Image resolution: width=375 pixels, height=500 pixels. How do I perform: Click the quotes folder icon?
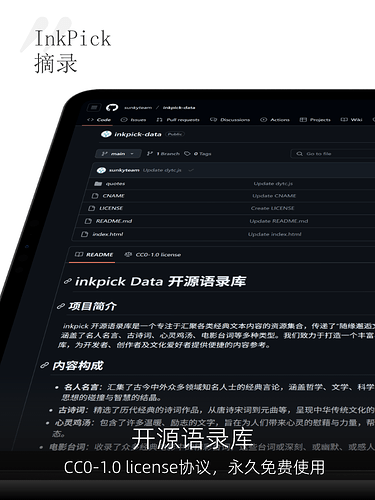click(98, 184)
